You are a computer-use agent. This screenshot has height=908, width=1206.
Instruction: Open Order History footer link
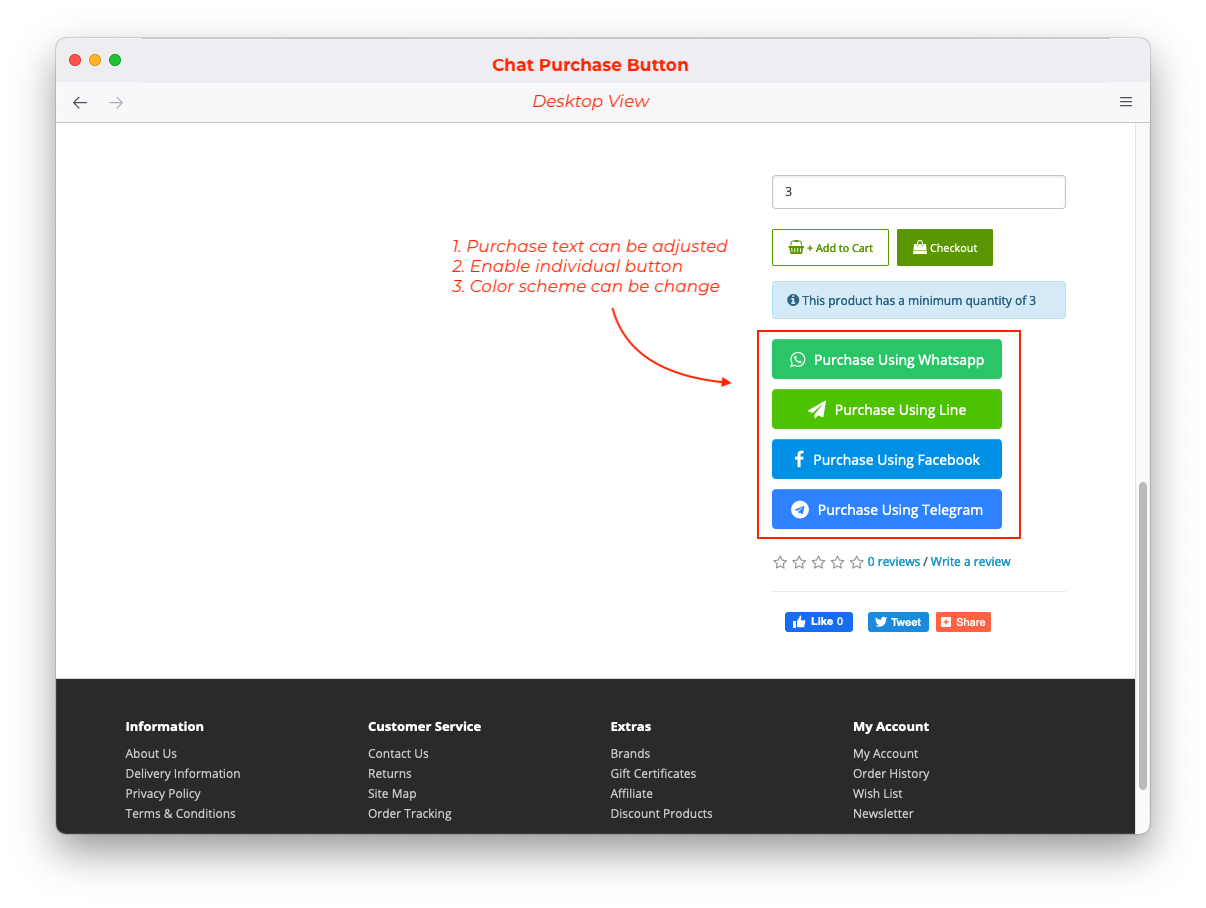tap(891, 774)
